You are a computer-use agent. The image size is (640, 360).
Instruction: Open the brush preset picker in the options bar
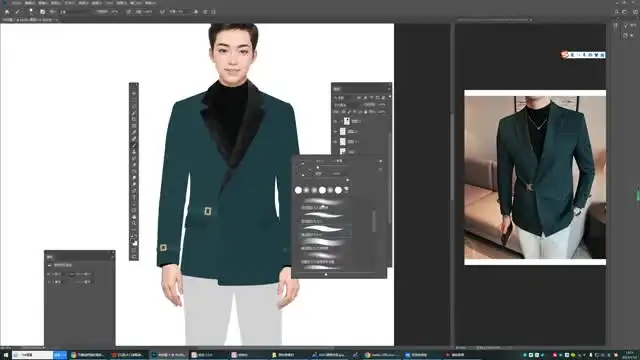tap(31, 12)
